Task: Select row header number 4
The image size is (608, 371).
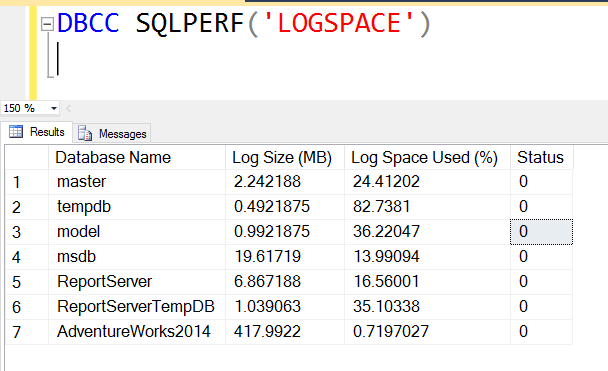Action: [x=27, y=257]
